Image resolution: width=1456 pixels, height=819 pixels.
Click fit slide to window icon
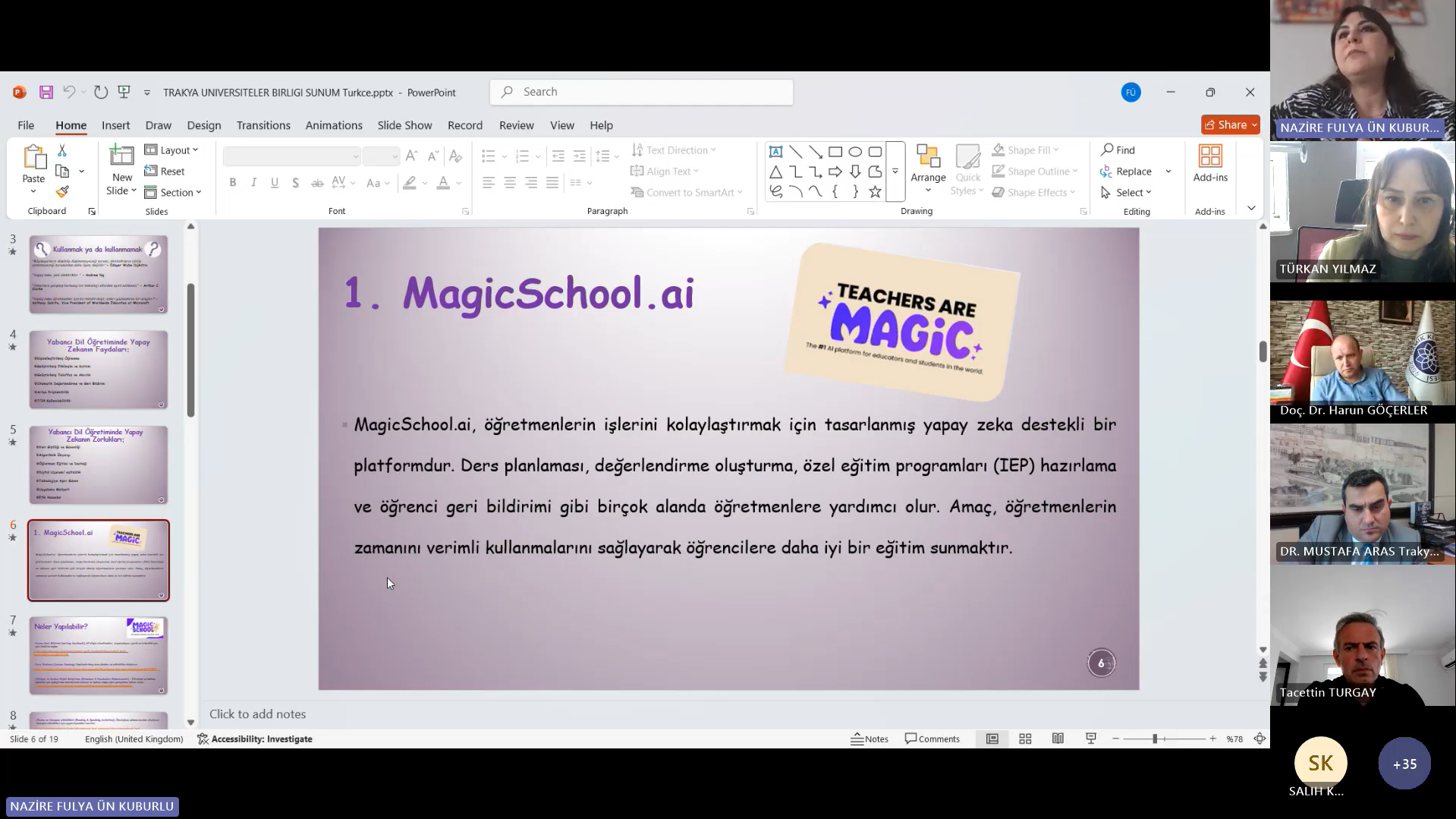pos(1259,739)
